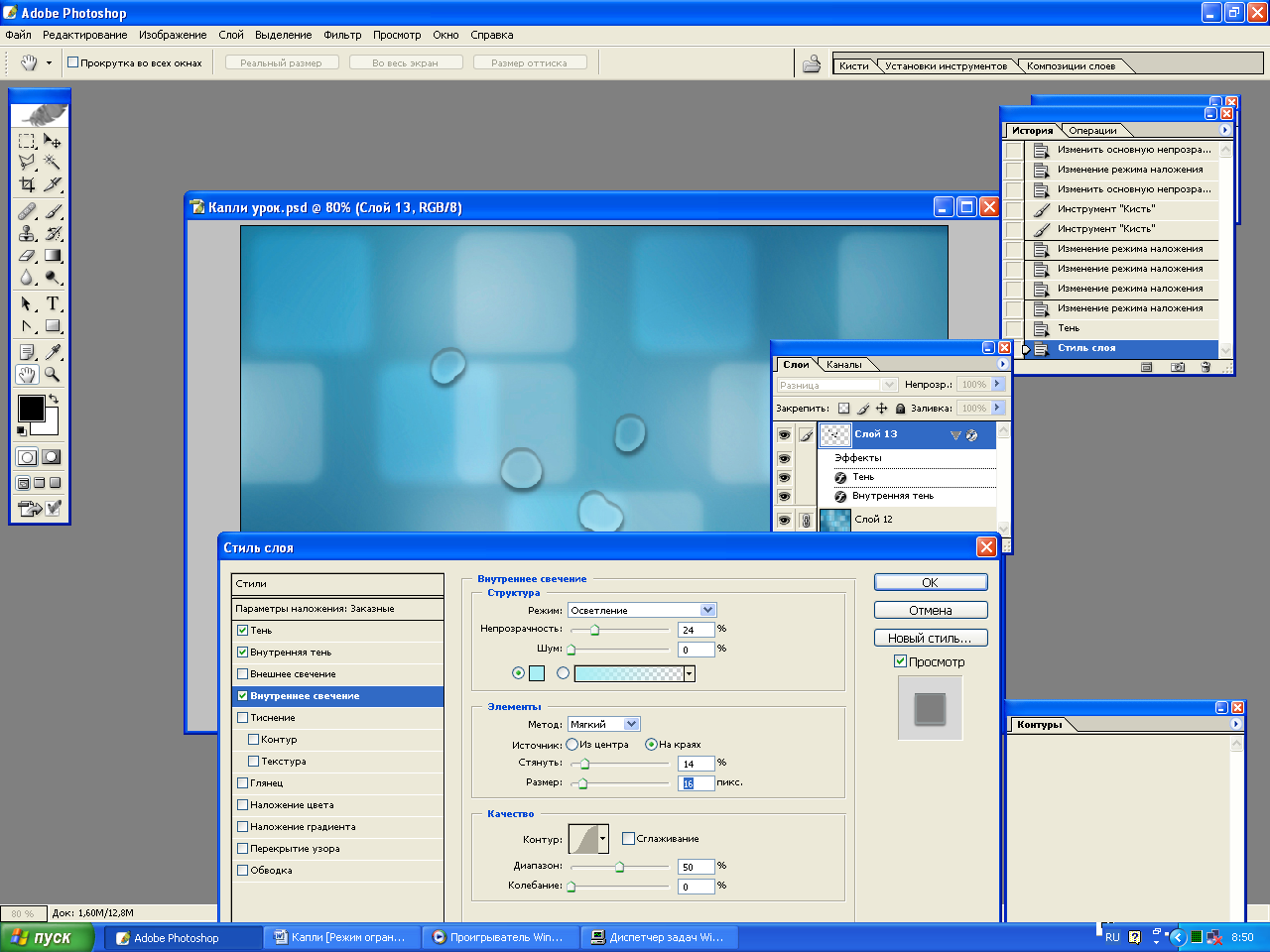Swap foreground and background colors
This screenshot has height=952, width=1270.
[54, 399]
